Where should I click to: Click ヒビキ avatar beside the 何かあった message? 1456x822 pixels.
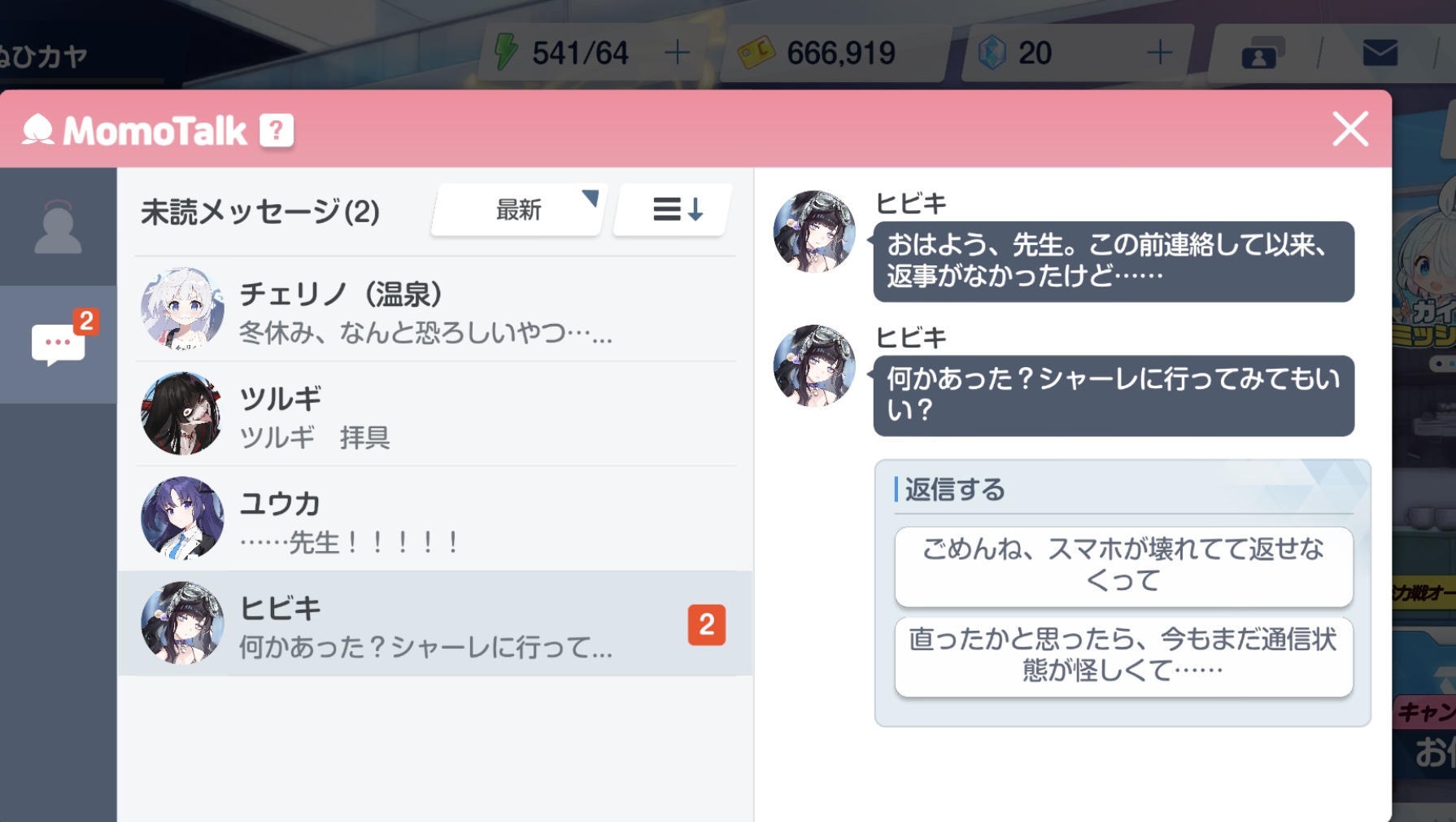pos(814,365)
